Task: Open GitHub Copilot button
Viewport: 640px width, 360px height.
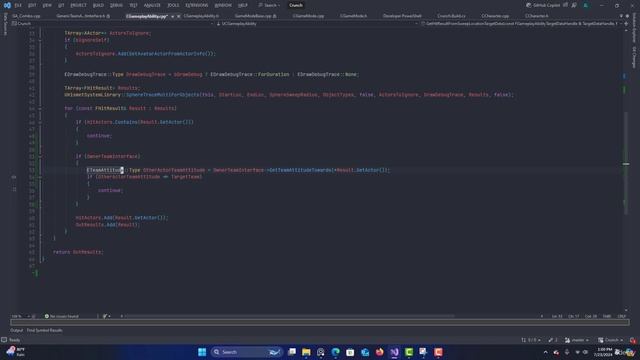Action: [x=543, y=5]
